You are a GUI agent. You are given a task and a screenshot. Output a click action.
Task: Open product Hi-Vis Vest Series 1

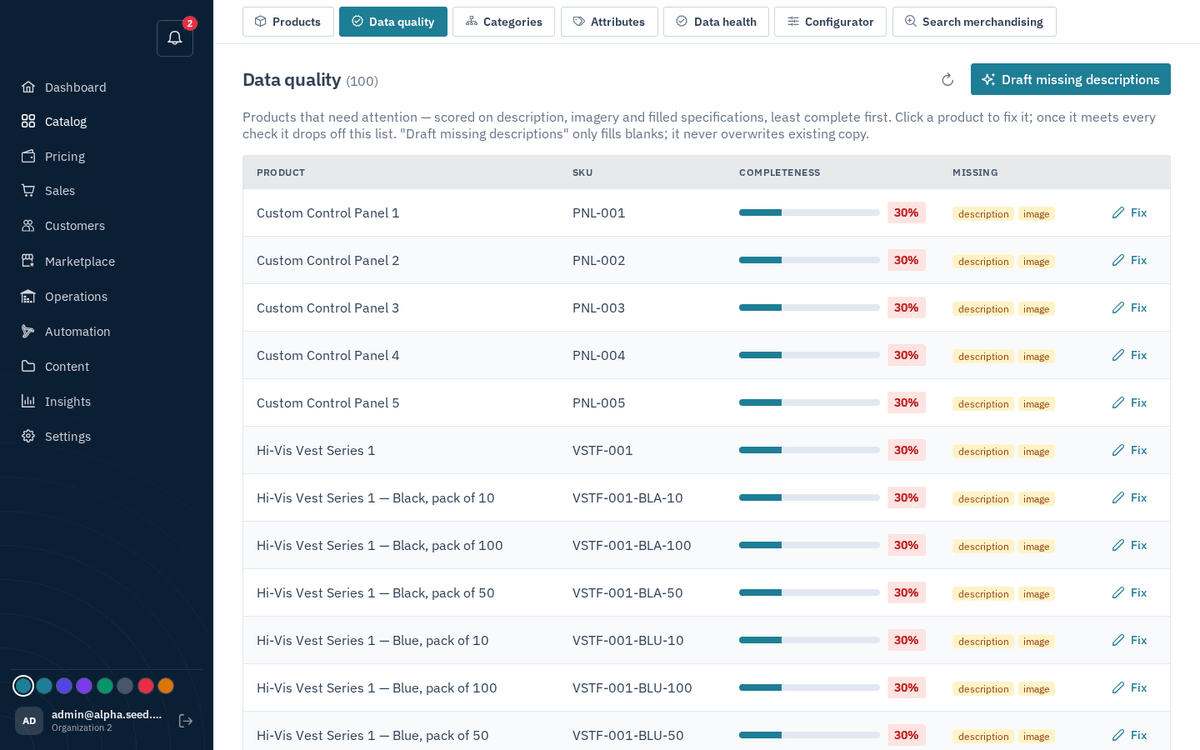coord(316,450)
